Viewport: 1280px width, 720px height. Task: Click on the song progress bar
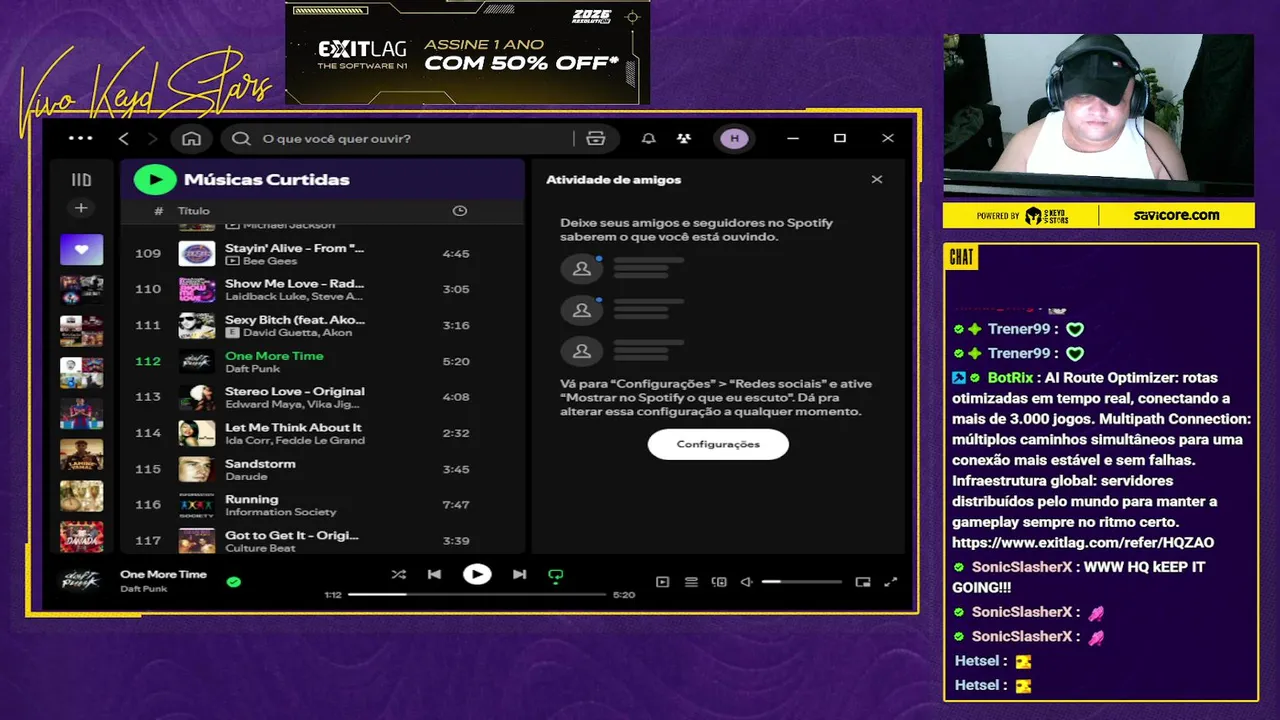(477, 594)
